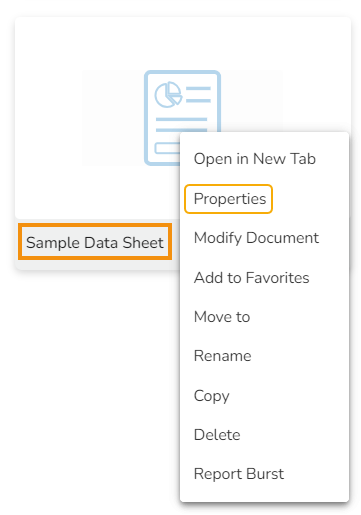Rename the Sample Data Sheet document

[x=222, y=356]
